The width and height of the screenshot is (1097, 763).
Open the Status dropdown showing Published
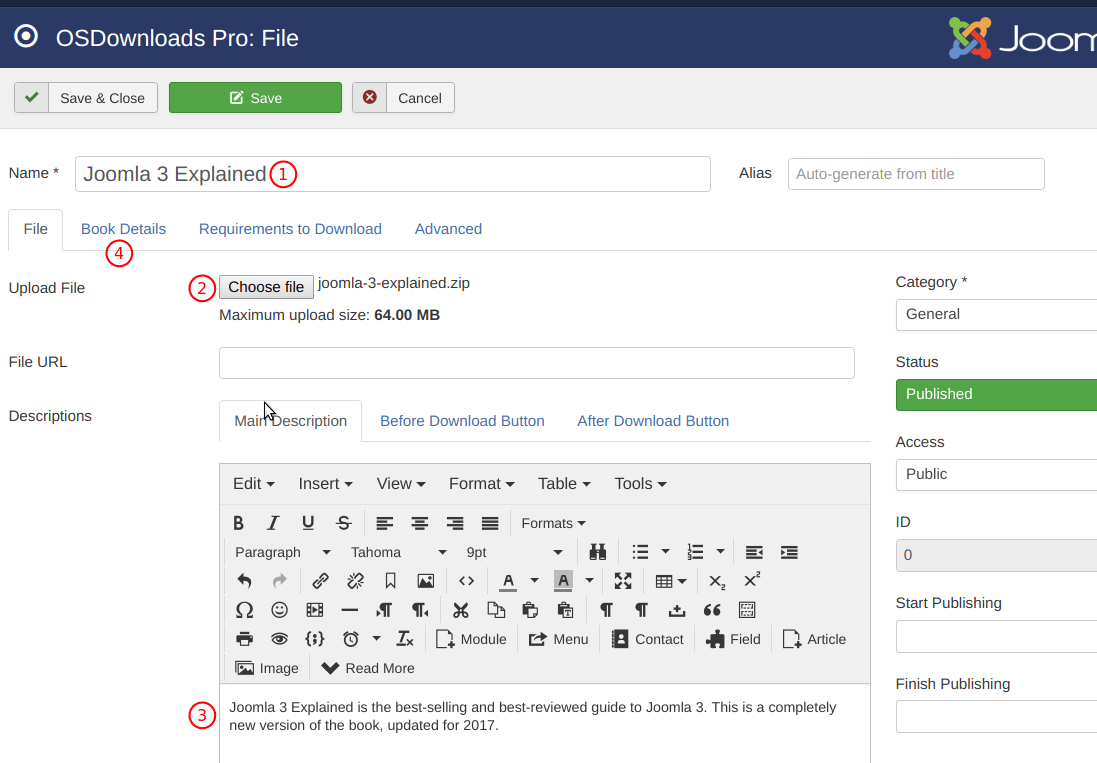(996, 394)
